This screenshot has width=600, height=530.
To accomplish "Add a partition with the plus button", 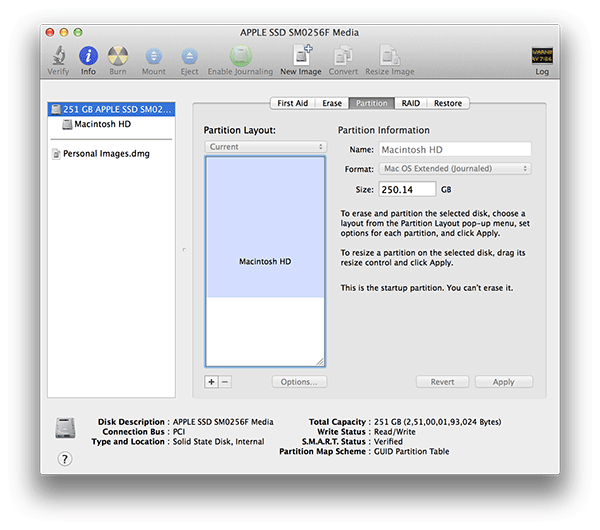I will point(211,382).
